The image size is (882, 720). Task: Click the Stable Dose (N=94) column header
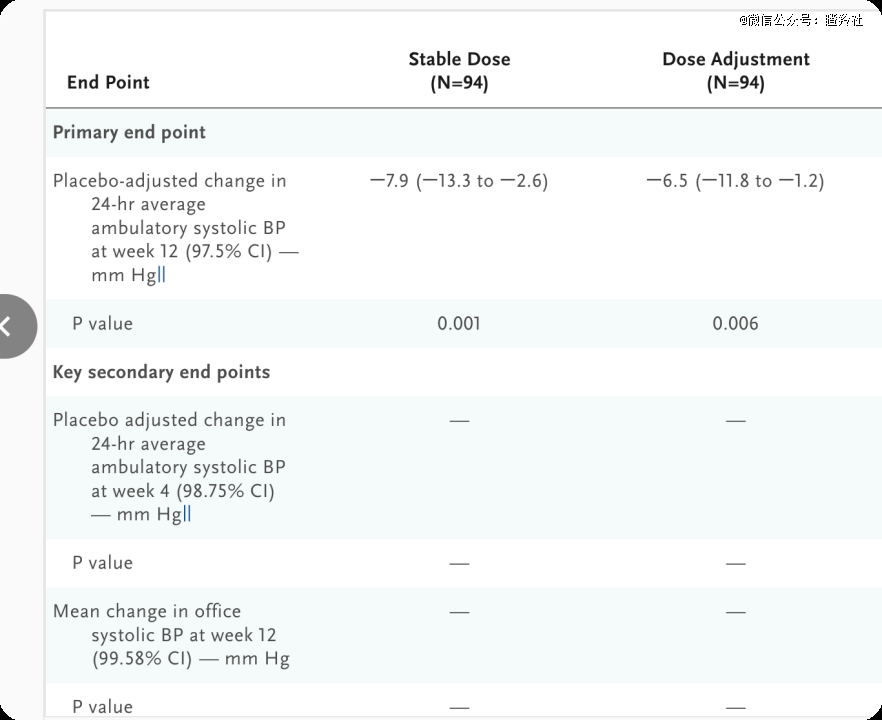click(x=459, y=71)
